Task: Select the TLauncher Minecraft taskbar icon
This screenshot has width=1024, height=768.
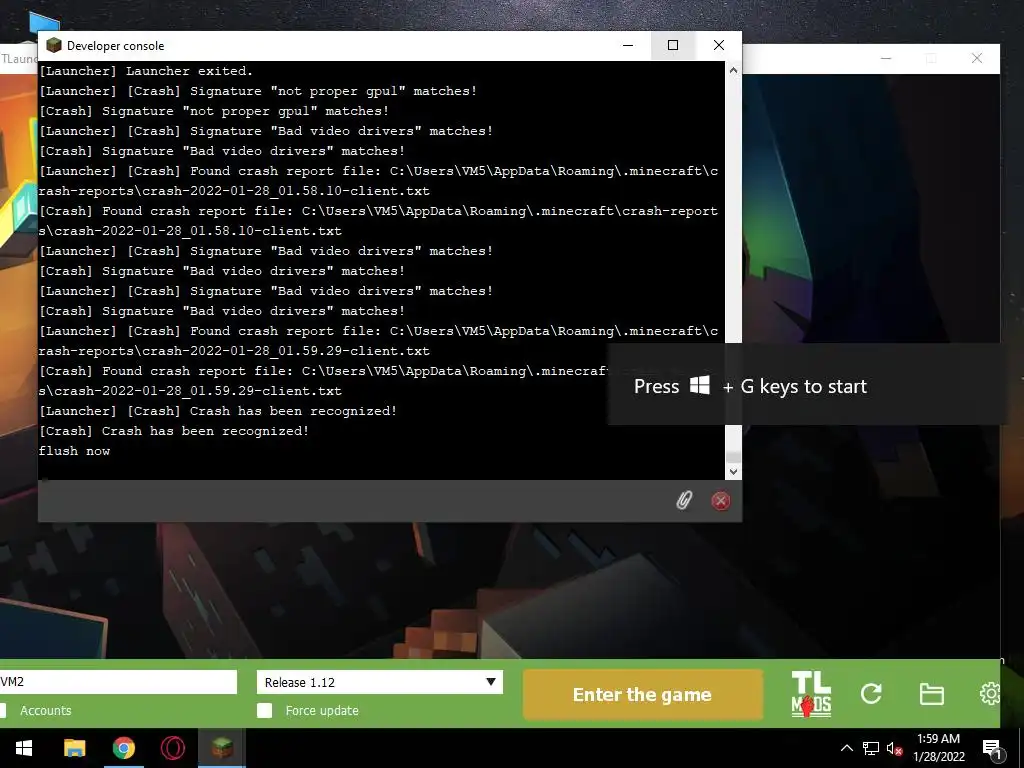Action: pyautogui.click(x=222, y=748)
